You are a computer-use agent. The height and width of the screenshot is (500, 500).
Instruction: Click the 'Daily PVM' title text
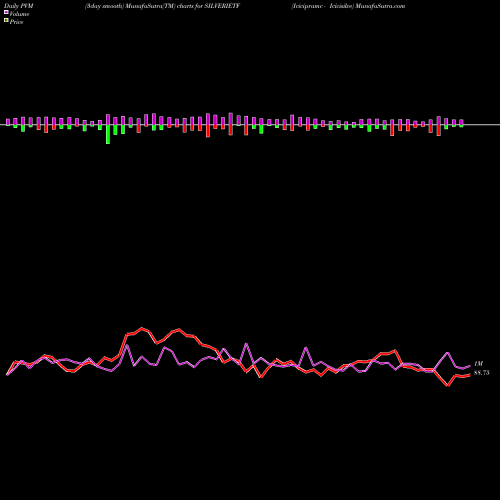pos(19,6)
